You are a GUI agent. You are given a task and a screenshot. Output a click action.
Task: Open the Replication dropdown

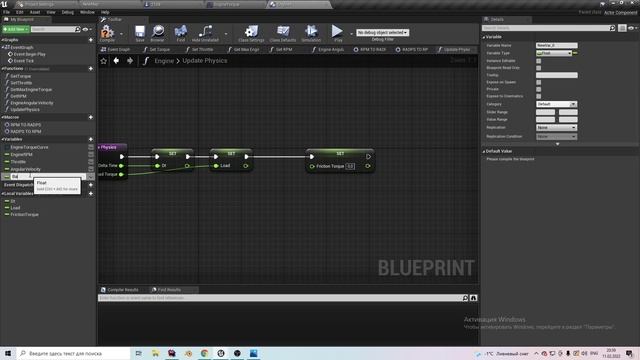[556, 128]
